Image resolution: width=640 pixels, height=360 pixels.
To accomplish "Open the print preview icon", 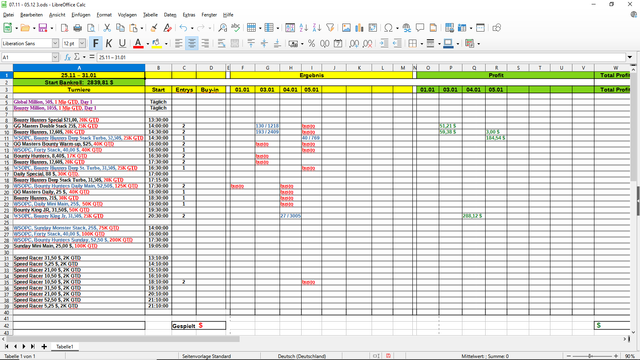I will tap(91, 28).
